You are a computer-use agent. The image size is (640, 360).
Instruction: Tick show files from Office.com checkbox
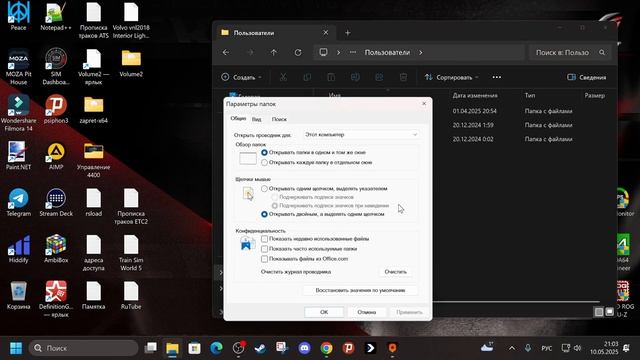point(264,259)
